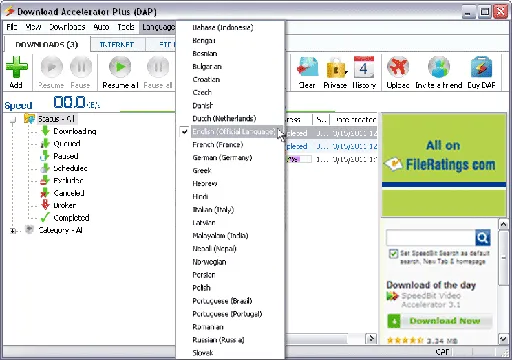This screenshot has height=360, width=512.
Task: Select the Canceled status tree item
Action: coord(69,193)
